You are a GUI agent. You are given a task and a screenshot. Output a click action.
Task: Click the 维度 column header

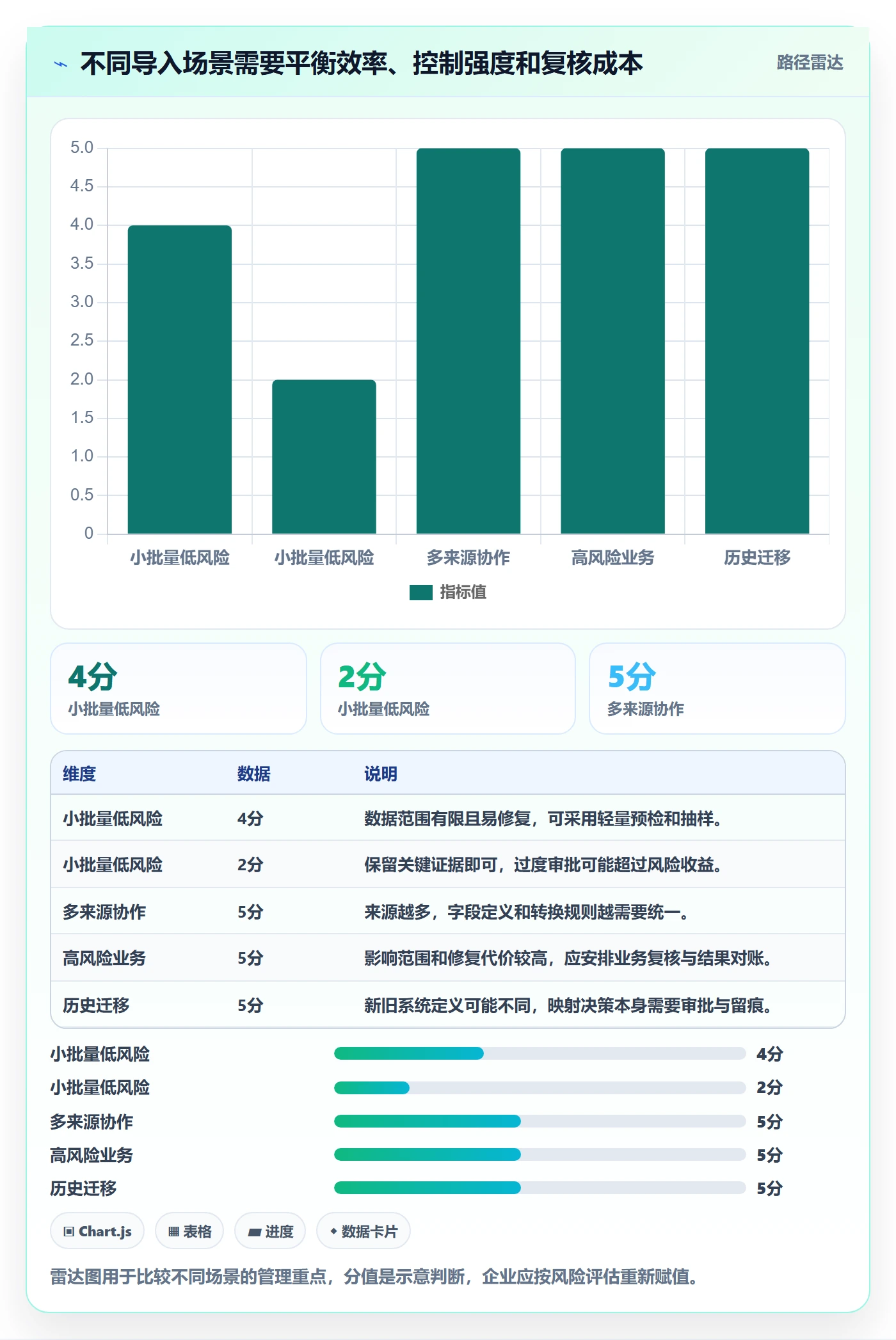tap(79, 774)
